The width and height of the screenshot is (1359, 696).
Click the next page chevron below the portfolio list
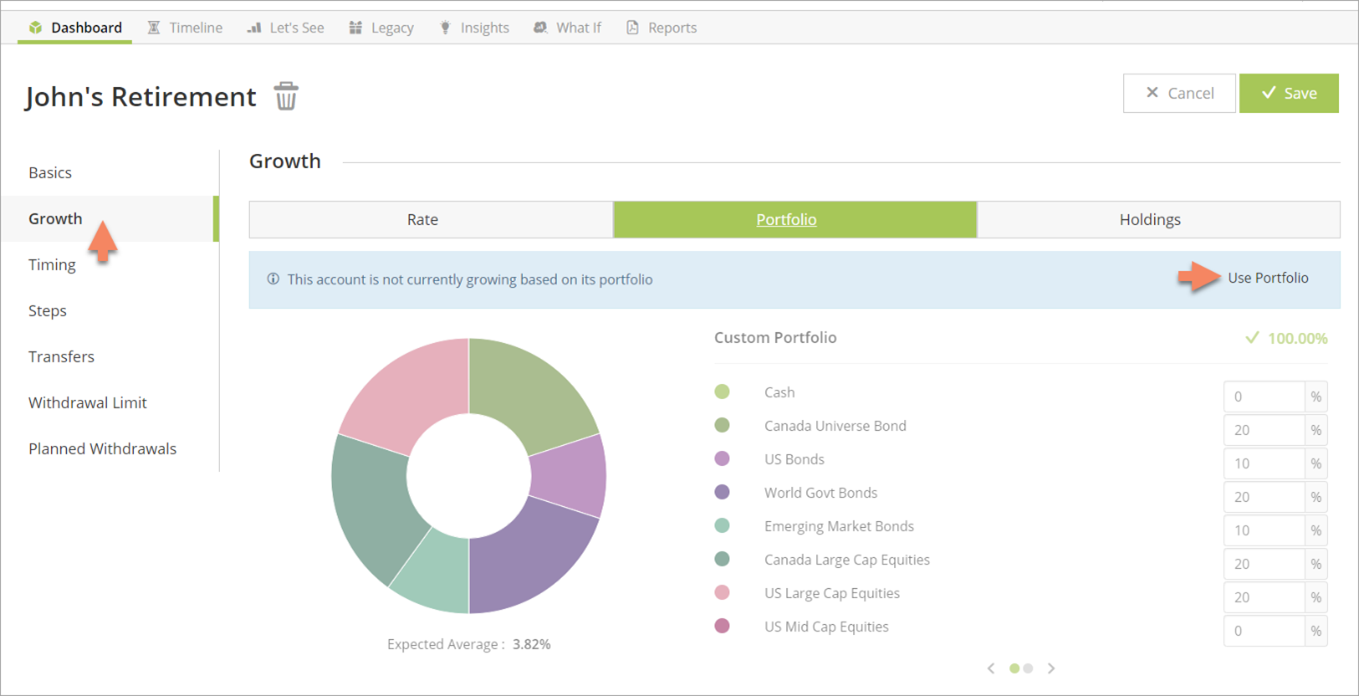[x=1051, y=668]
